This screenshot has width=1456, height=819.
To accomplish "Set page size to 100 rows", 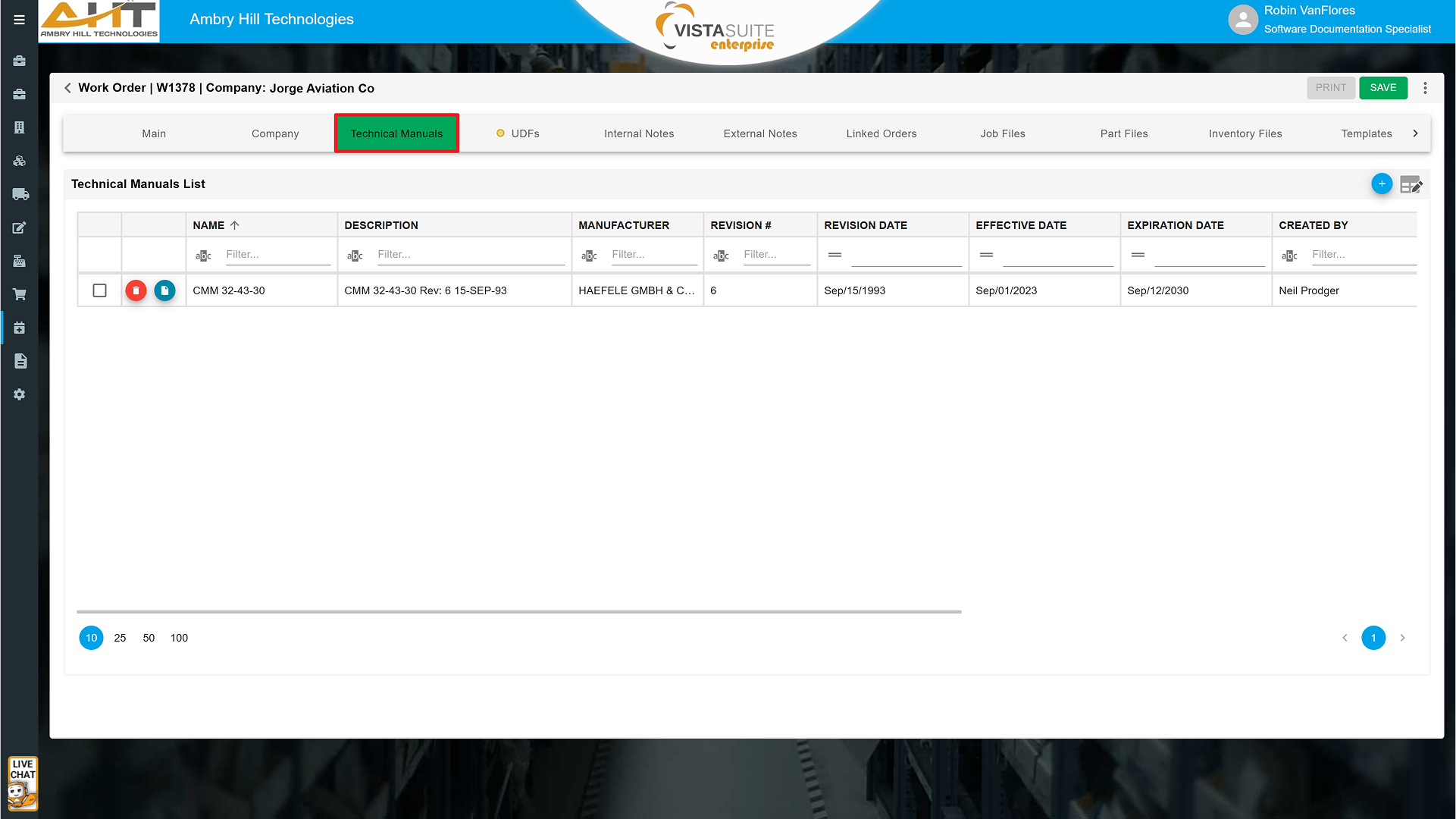I will (179, 638).
